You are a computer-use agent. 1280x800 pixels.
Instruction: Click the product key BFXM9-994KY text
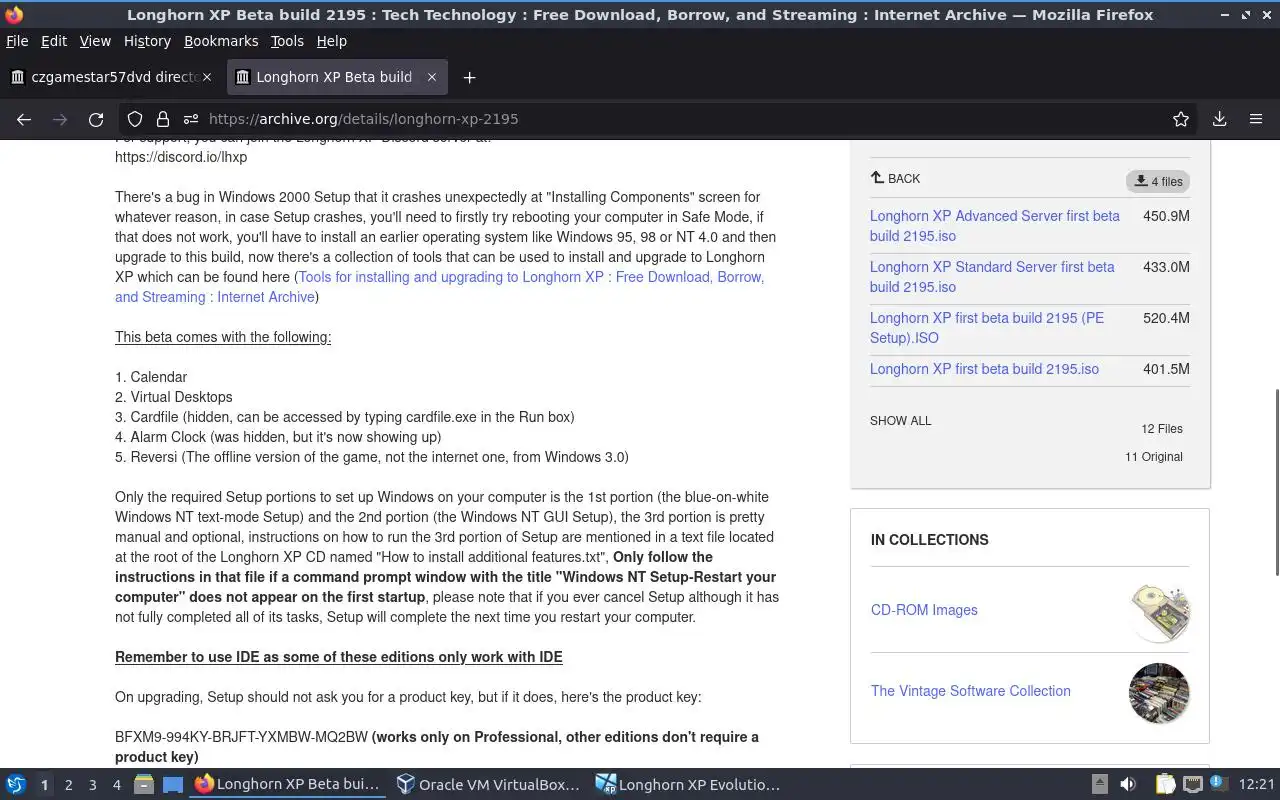241,737
